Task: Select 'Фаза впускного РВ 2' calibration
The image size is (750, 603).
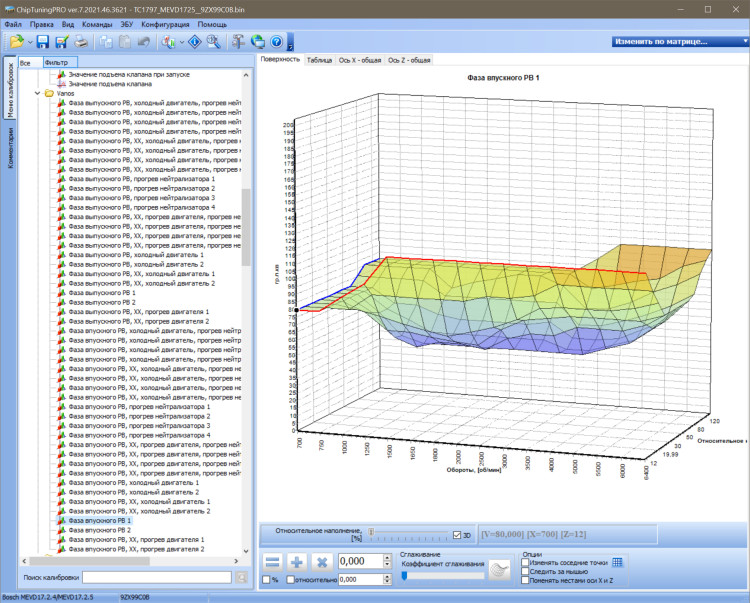Action: click(x=99, y=530)
